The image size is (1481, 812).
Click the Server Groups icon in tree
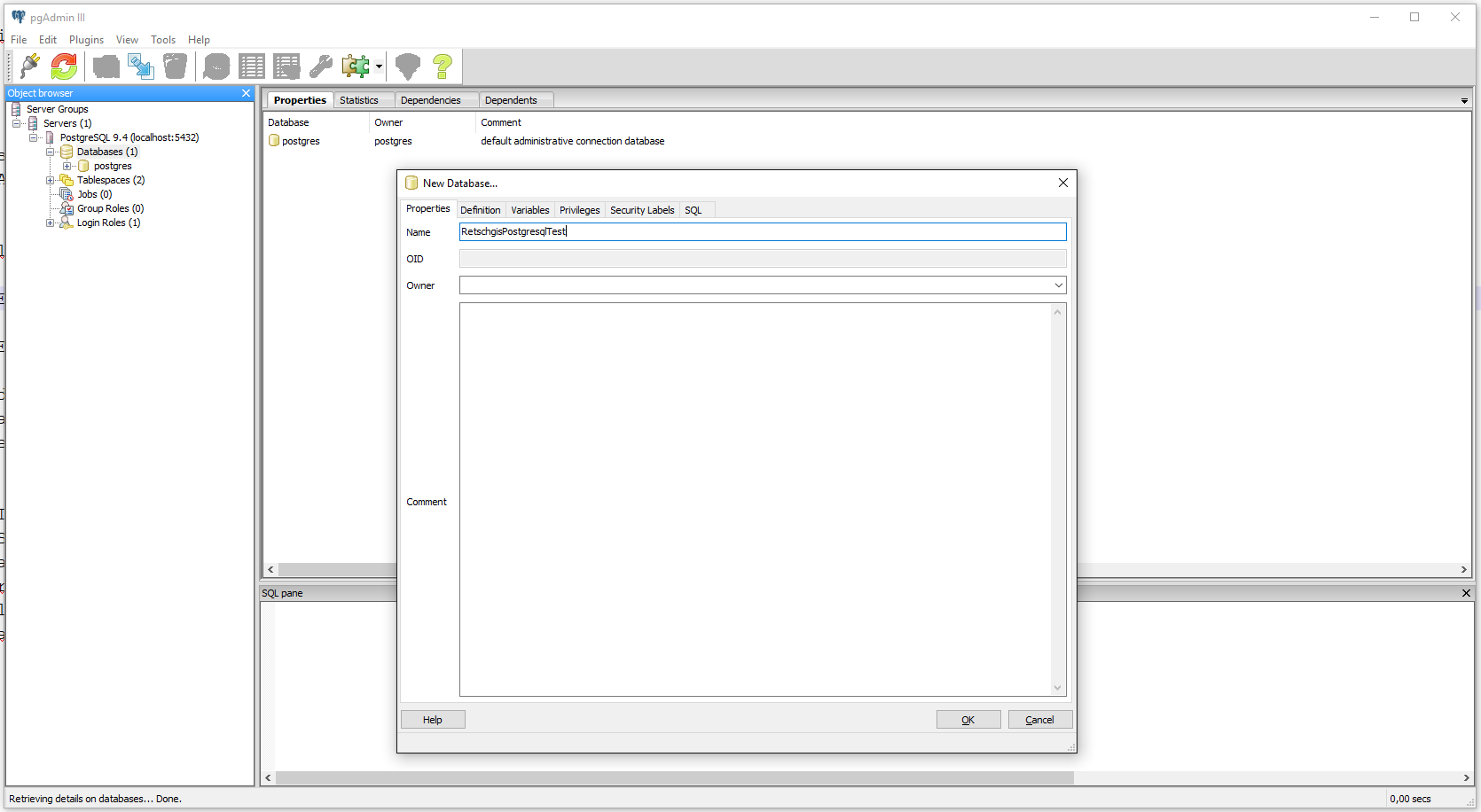click(x=16, y=109)
